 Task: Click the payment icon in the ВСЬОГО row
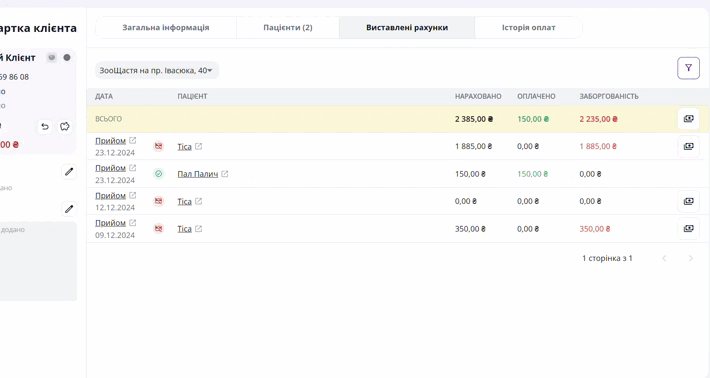688,119
